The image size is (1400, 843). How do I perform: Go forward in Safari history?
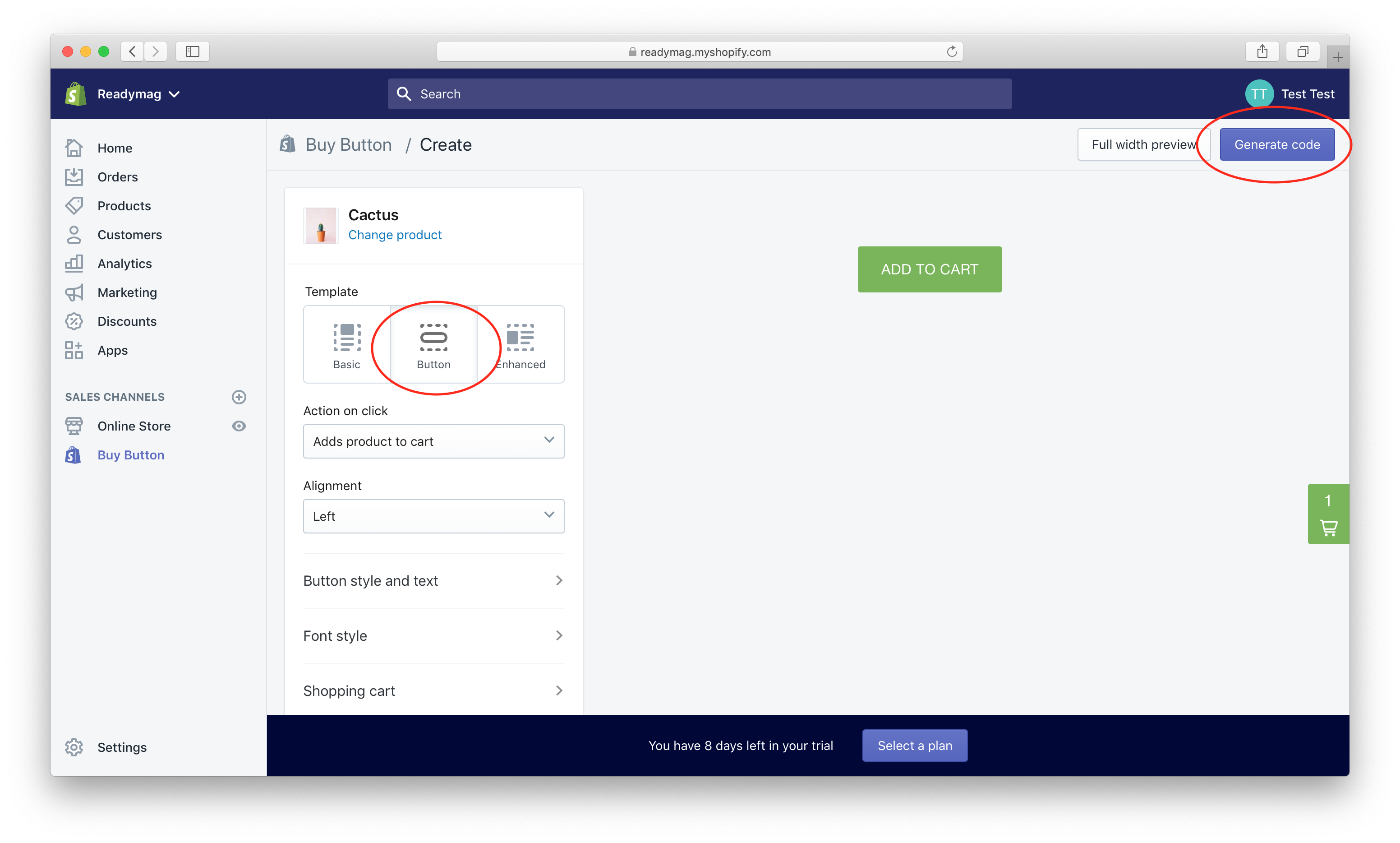pyautogui.click(x=156, y=52)
